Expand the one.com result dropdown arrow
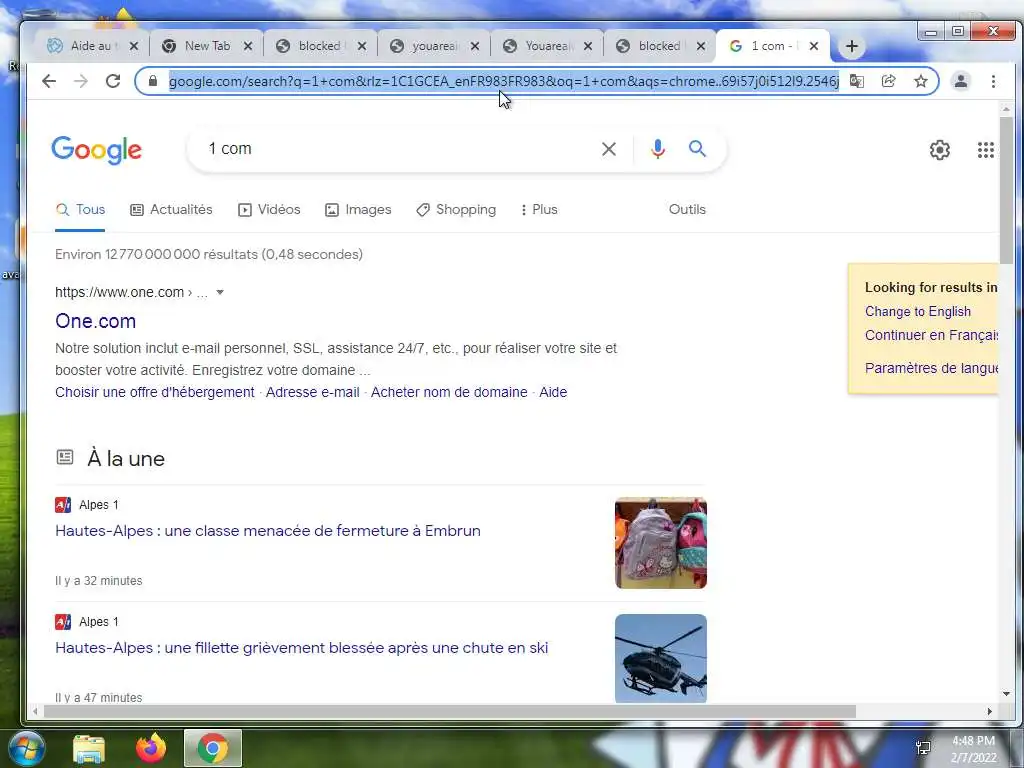Viewport: 1024px width, 768px height. pyautogui.click(x=220, y=293)
